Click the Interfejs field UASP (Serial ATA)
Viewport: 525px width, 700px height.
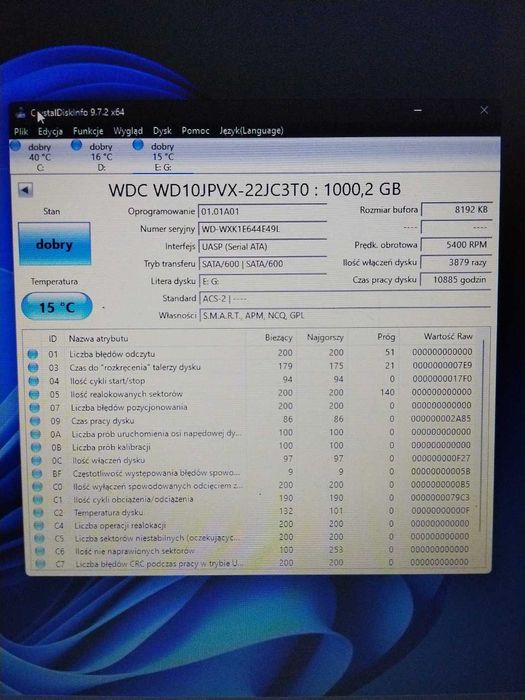[x=262, y=246]
